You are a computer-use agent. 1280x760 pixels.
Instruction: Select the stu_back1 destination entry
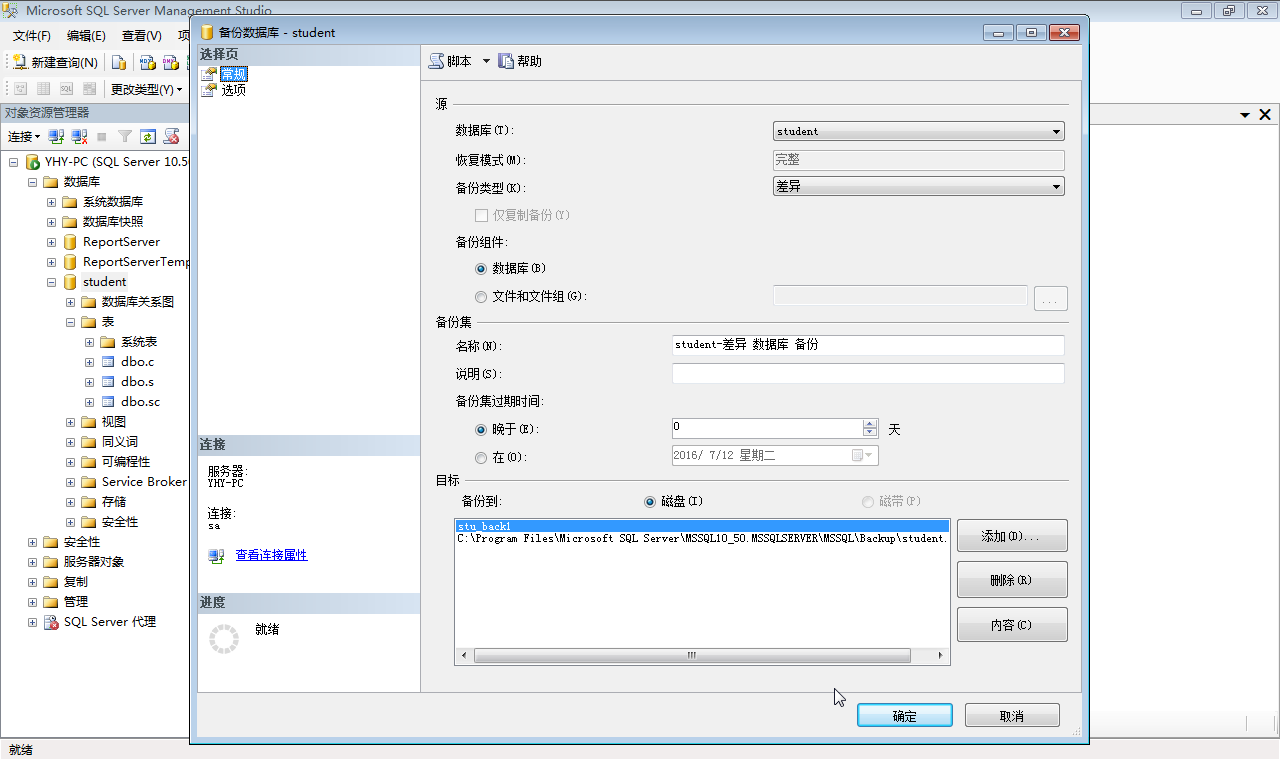[x=702, y=526]
